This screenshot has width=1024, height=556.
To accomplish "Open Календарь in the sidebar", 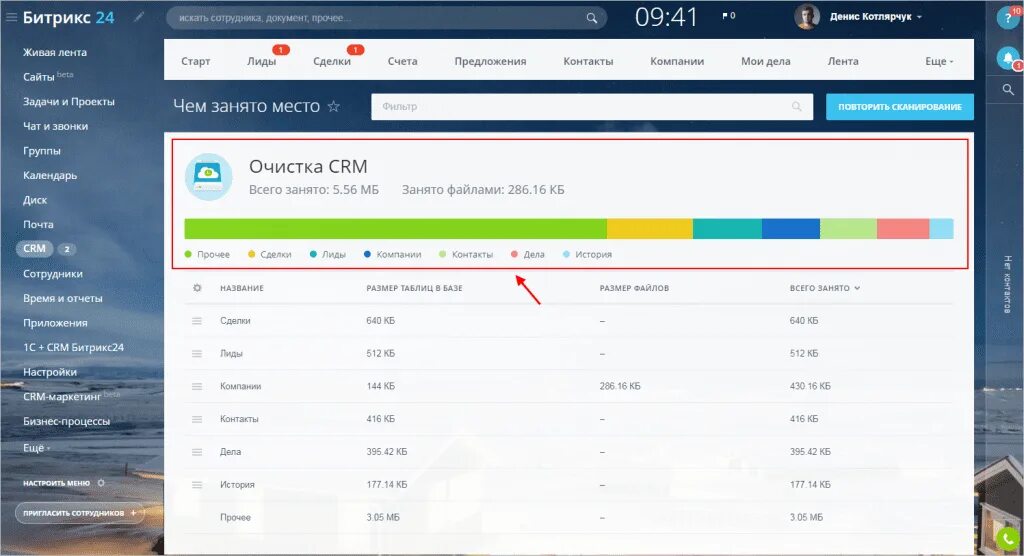I will [50, 175].
